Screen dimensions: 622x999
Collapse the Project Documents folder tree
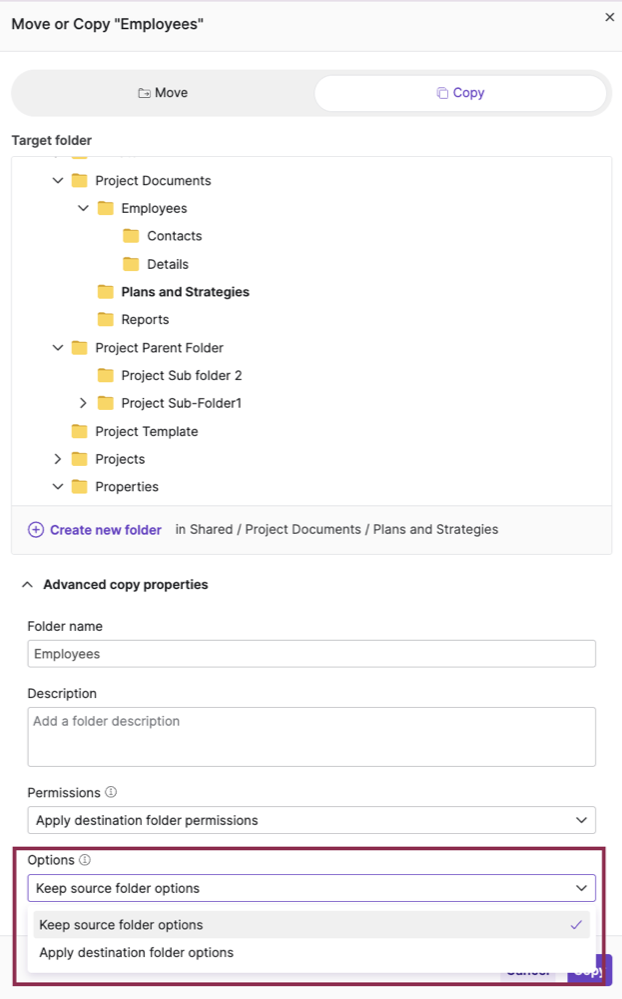58,181
